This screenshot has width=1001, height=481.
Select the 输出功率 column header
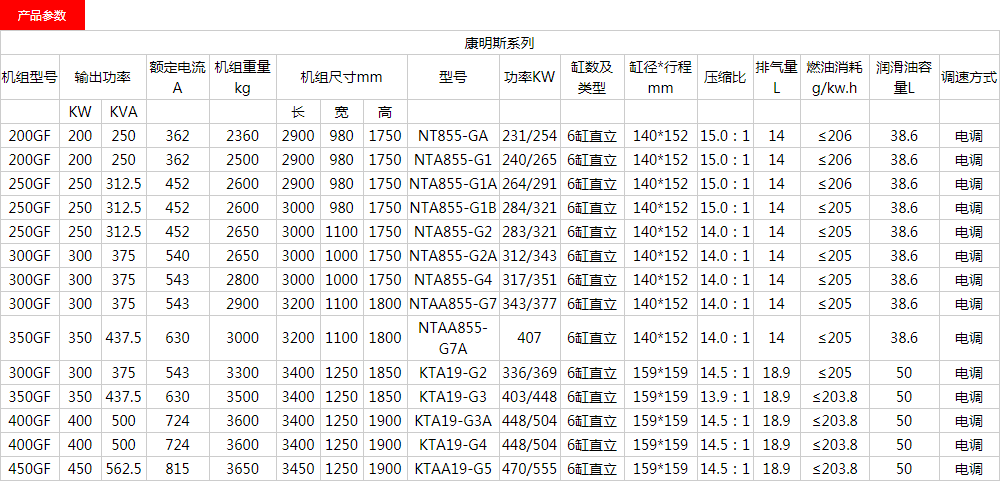(103, 78)
